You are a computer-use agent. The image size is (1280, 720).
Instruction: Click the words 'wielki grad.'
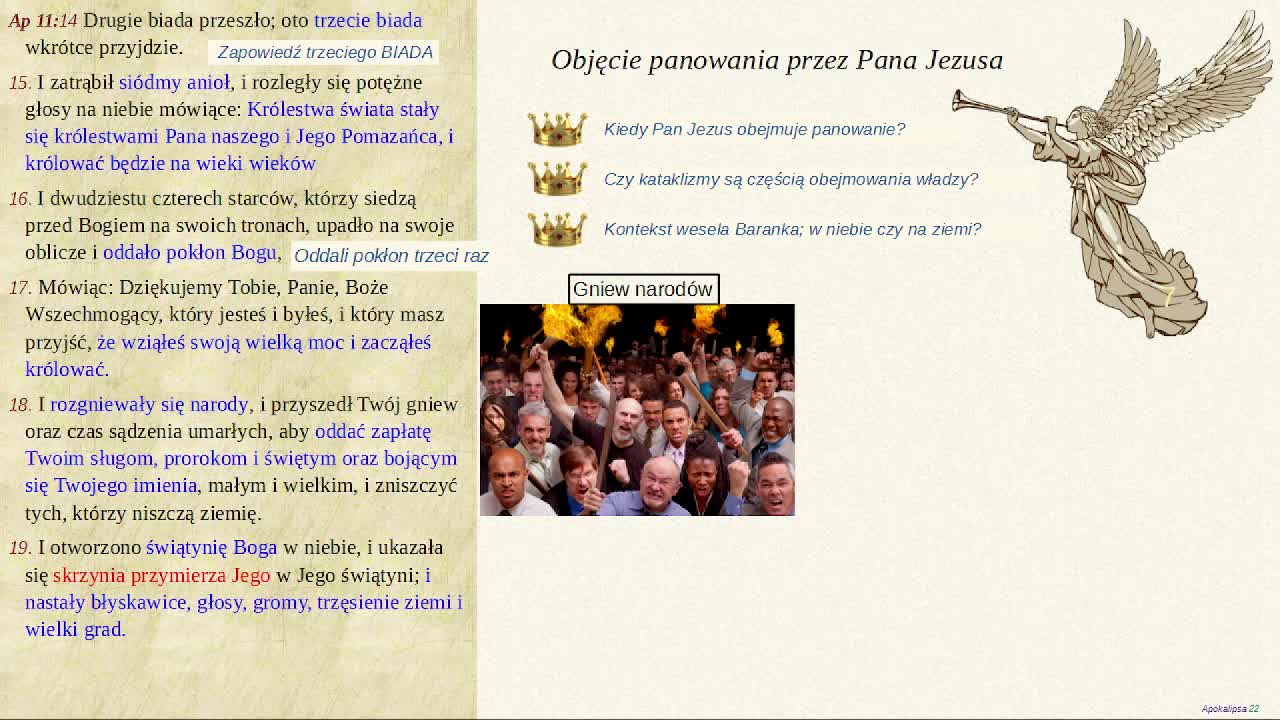pyautogui.click(x=75, y=629)
